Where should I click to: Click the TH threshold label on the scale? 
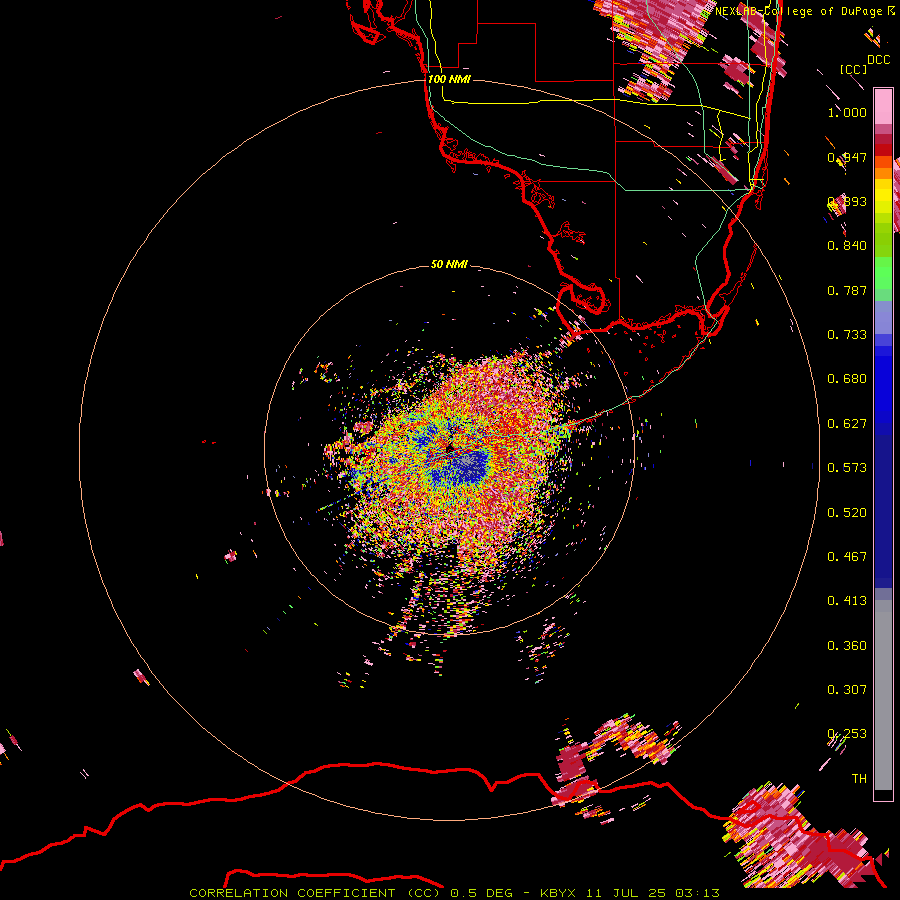tap(859, 779)
